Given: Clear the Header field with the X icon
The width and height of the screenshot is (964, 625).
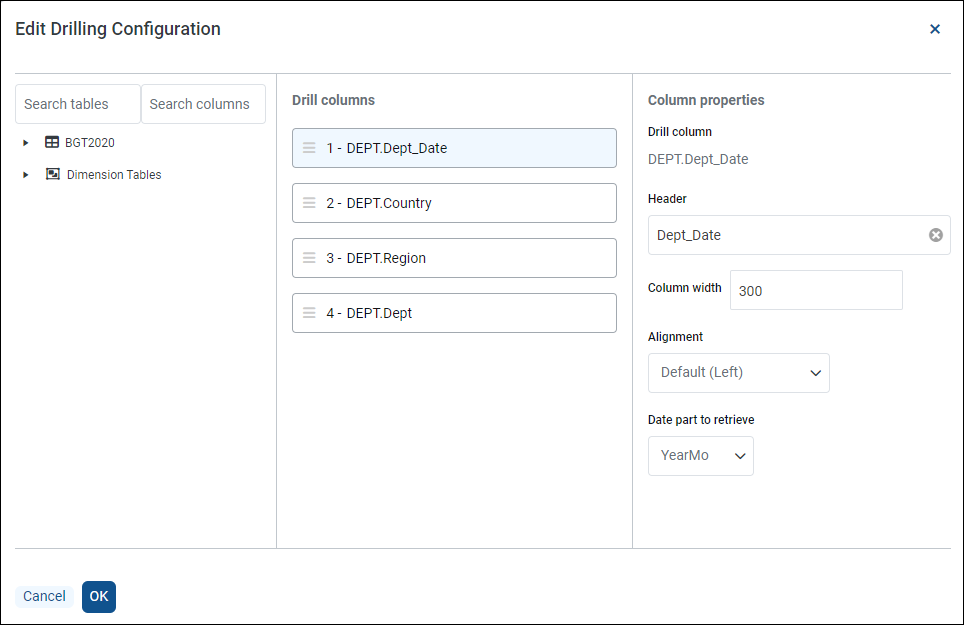Looking at the screenshot, I should pos(935,235).
